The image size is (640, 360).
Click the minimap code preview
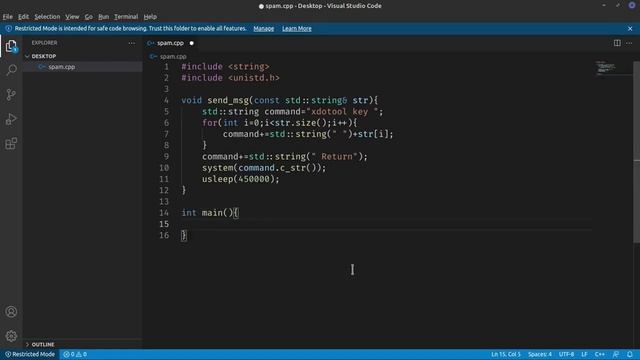pos(606,67)
